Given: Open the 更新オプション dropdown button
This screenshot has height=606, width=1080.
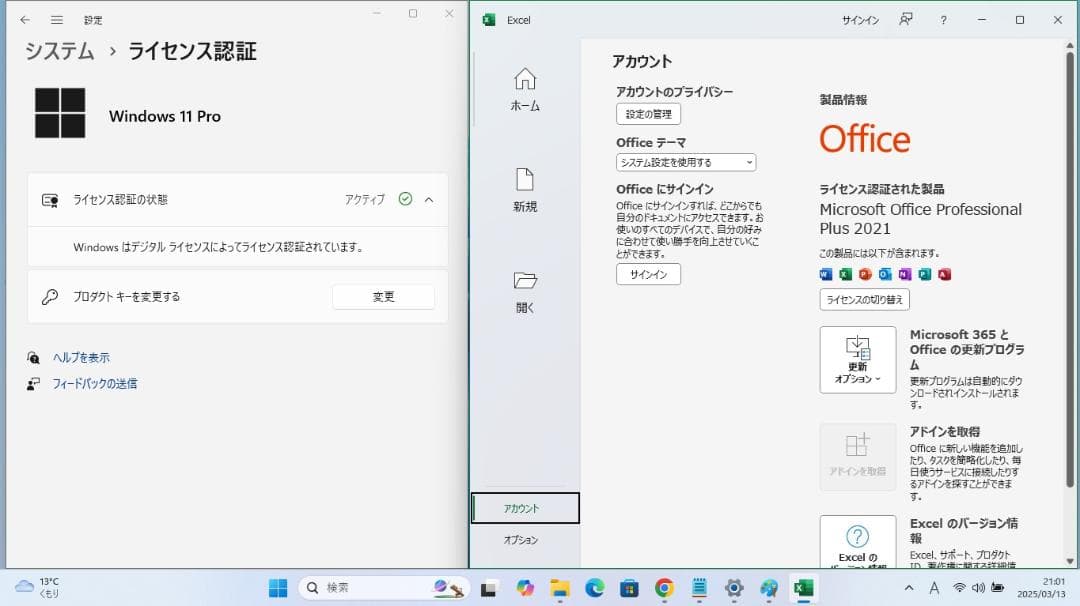Looking at the screenshot, I should point(858,359).
